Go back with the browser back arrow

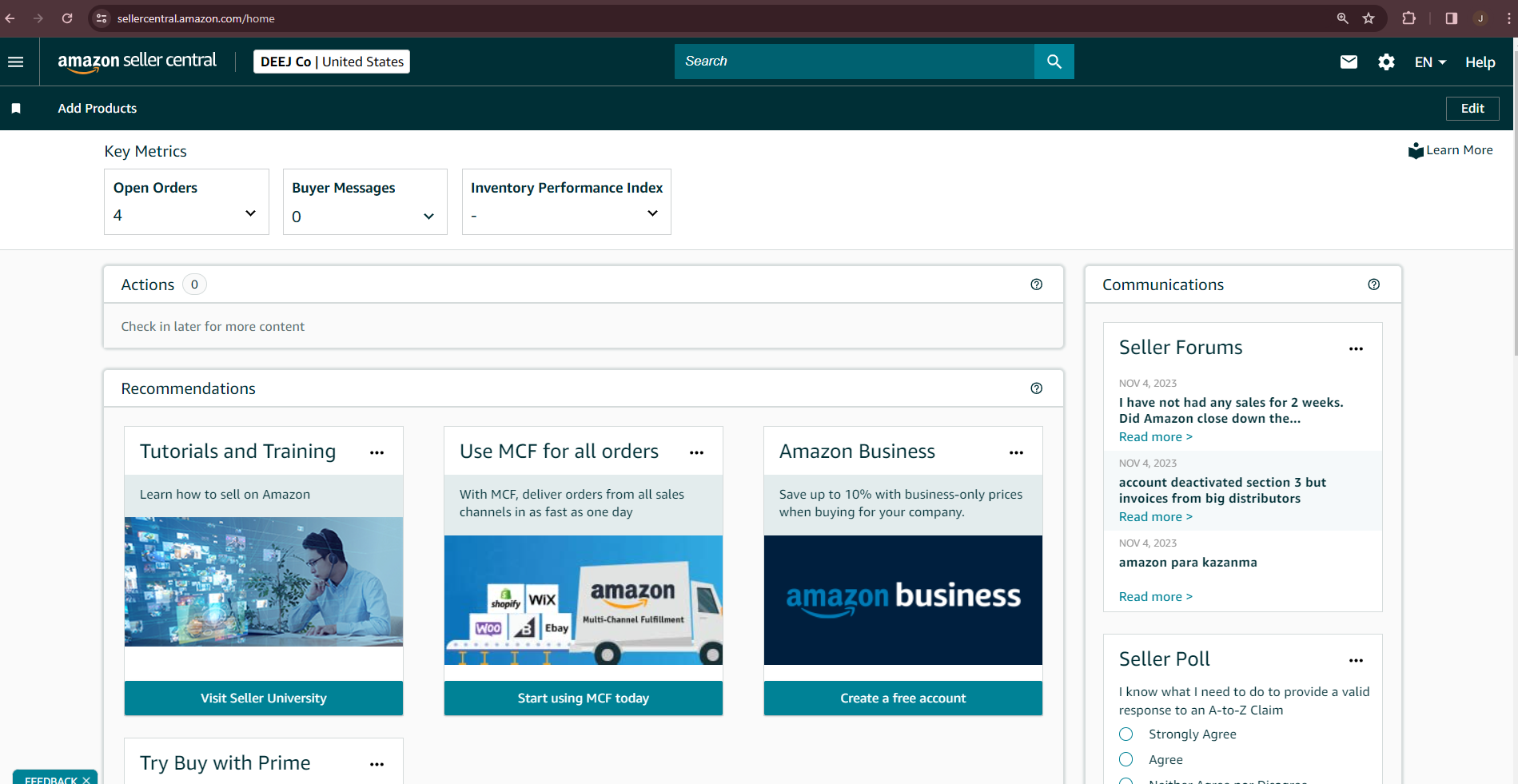click(10, 18)
